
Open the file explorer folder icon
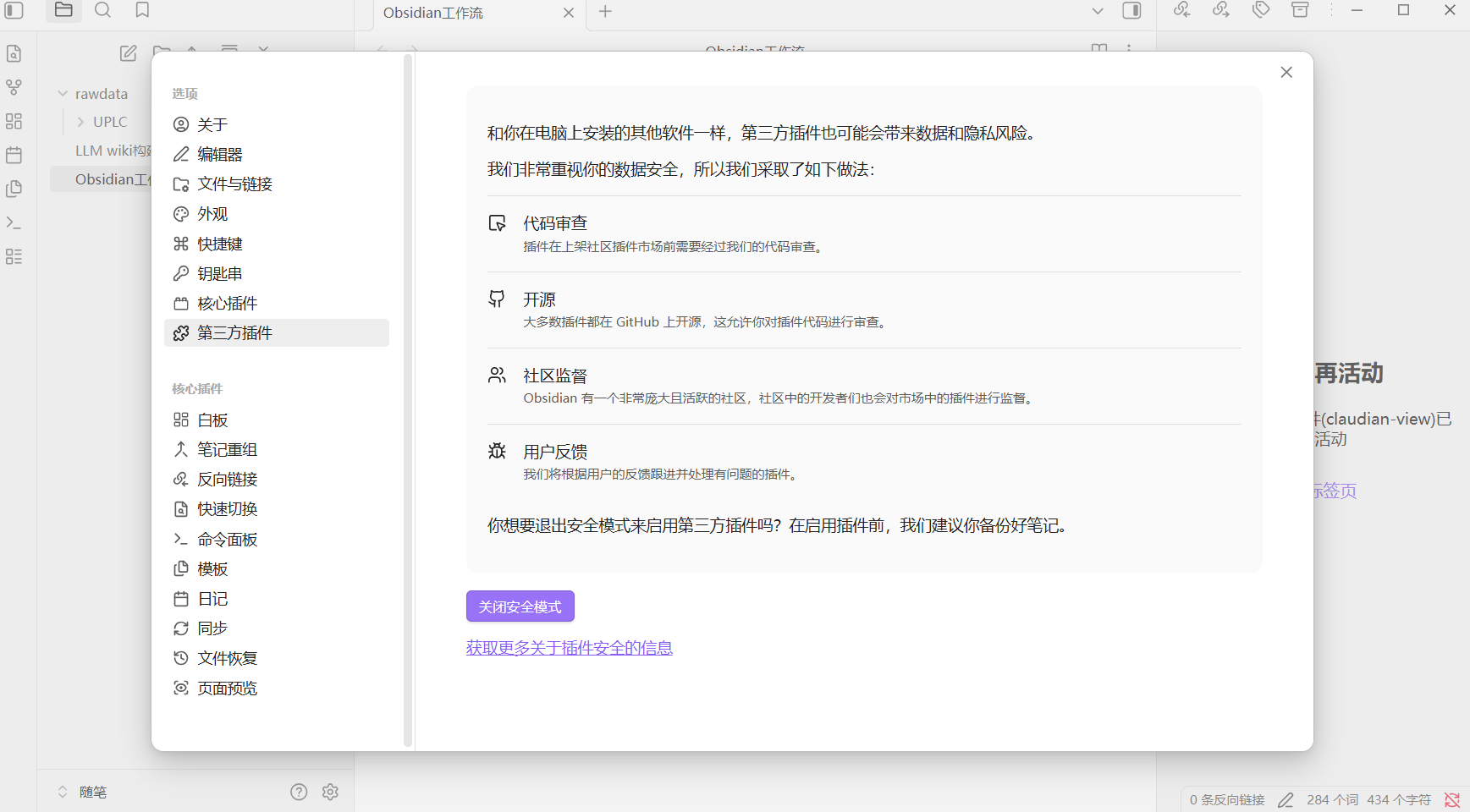point(63,10)
